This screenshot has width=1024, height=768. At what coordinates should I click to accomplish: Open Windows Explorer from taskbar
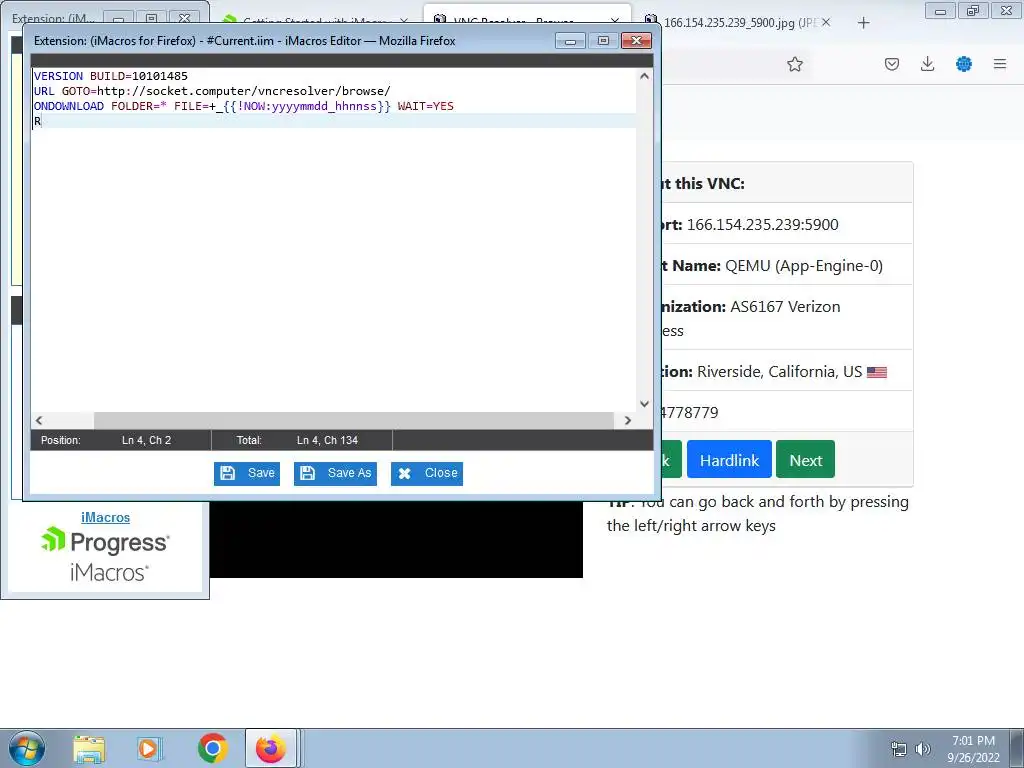[89, 748]
